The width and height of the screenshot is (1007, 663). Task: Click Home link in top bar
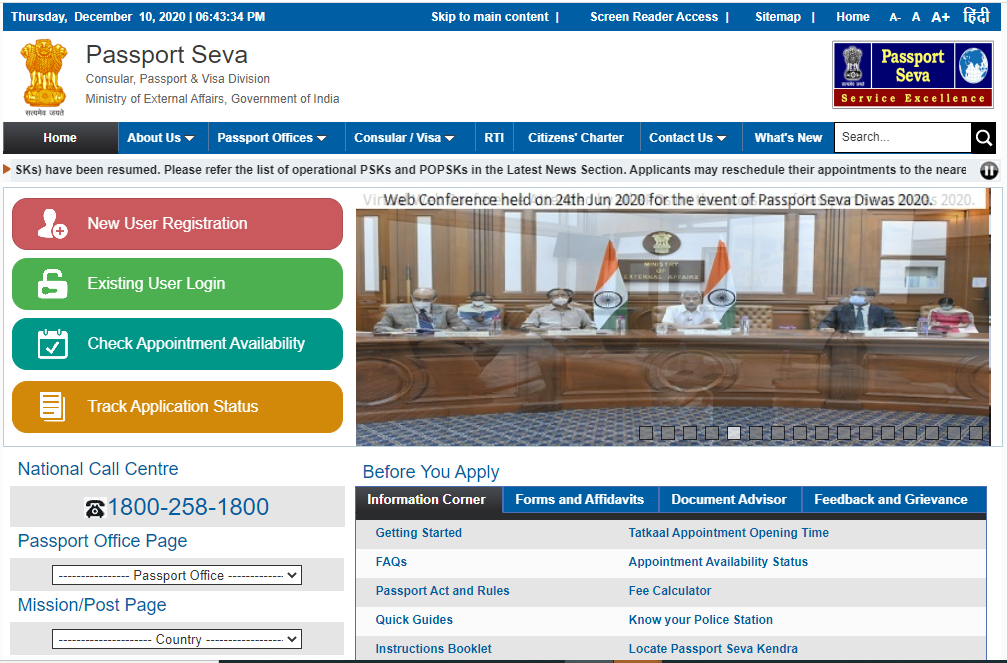point(853,17)
